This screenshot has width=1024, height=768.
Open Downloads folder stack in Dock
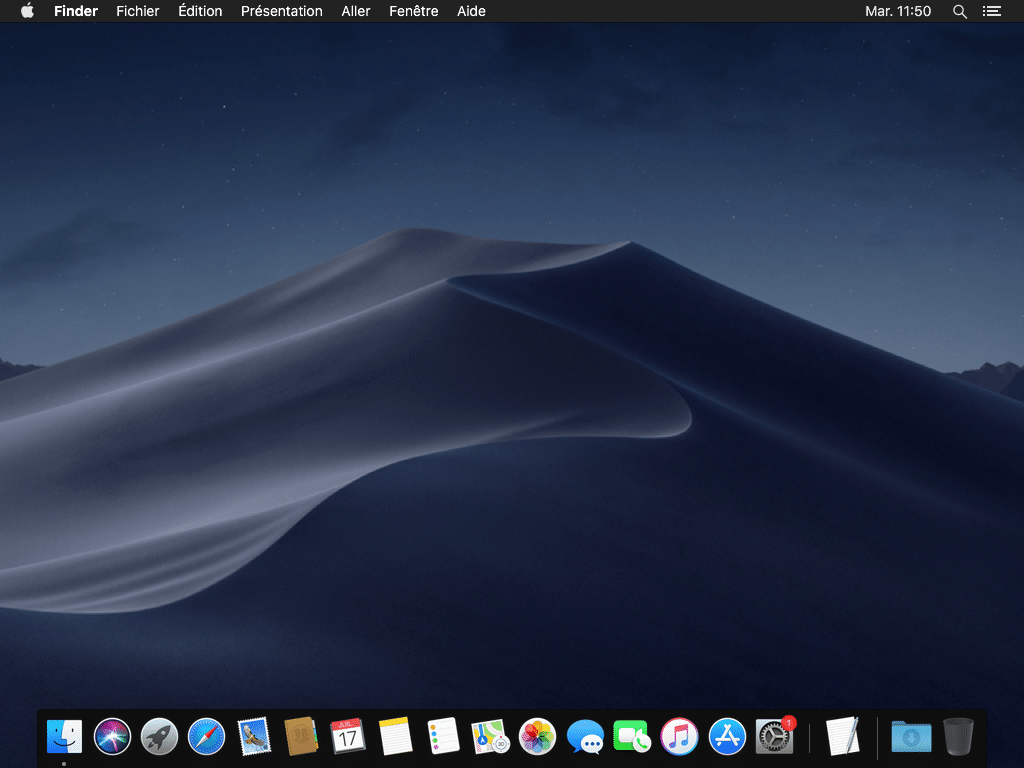click(911, 737)
